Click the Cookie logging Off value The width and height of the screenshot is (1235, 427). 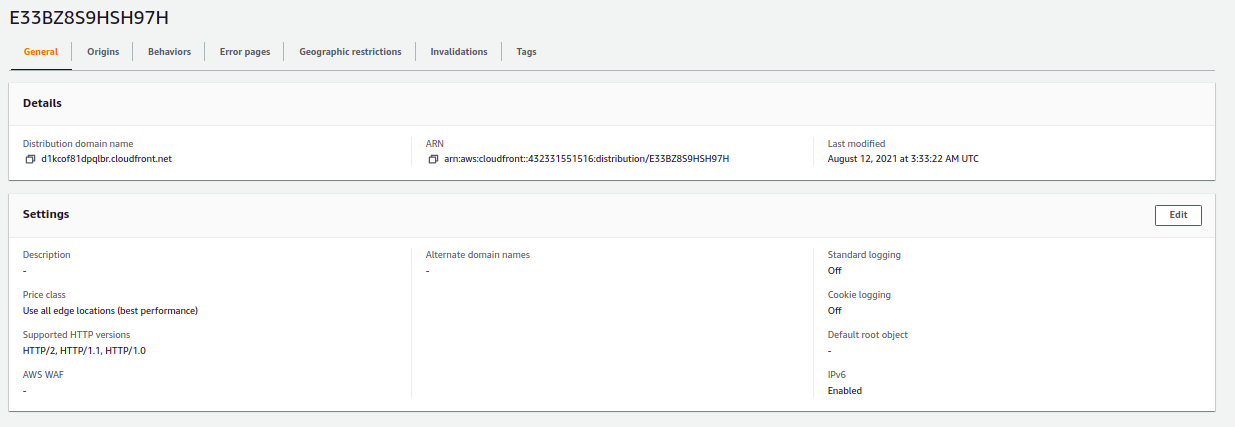(835, 311)
